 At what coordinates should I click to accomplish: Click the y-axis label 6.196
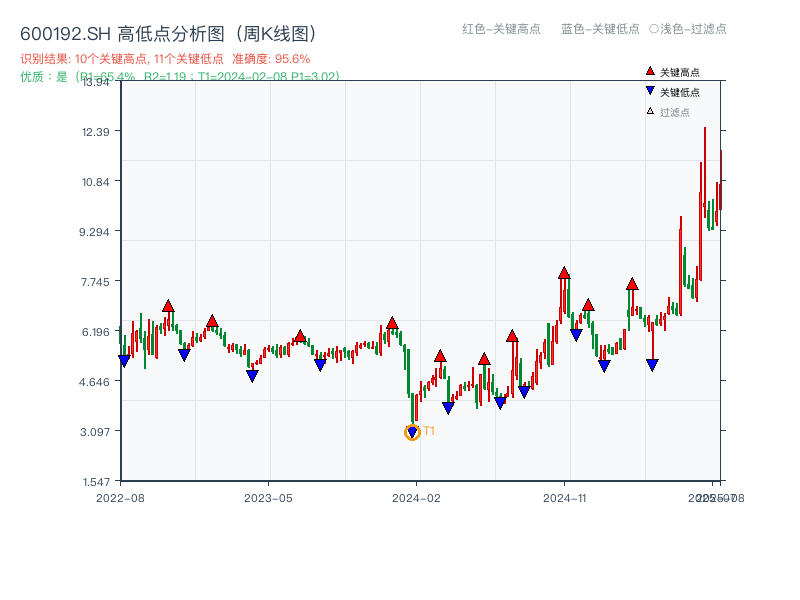pyautogui.click(x=95, y=332)
